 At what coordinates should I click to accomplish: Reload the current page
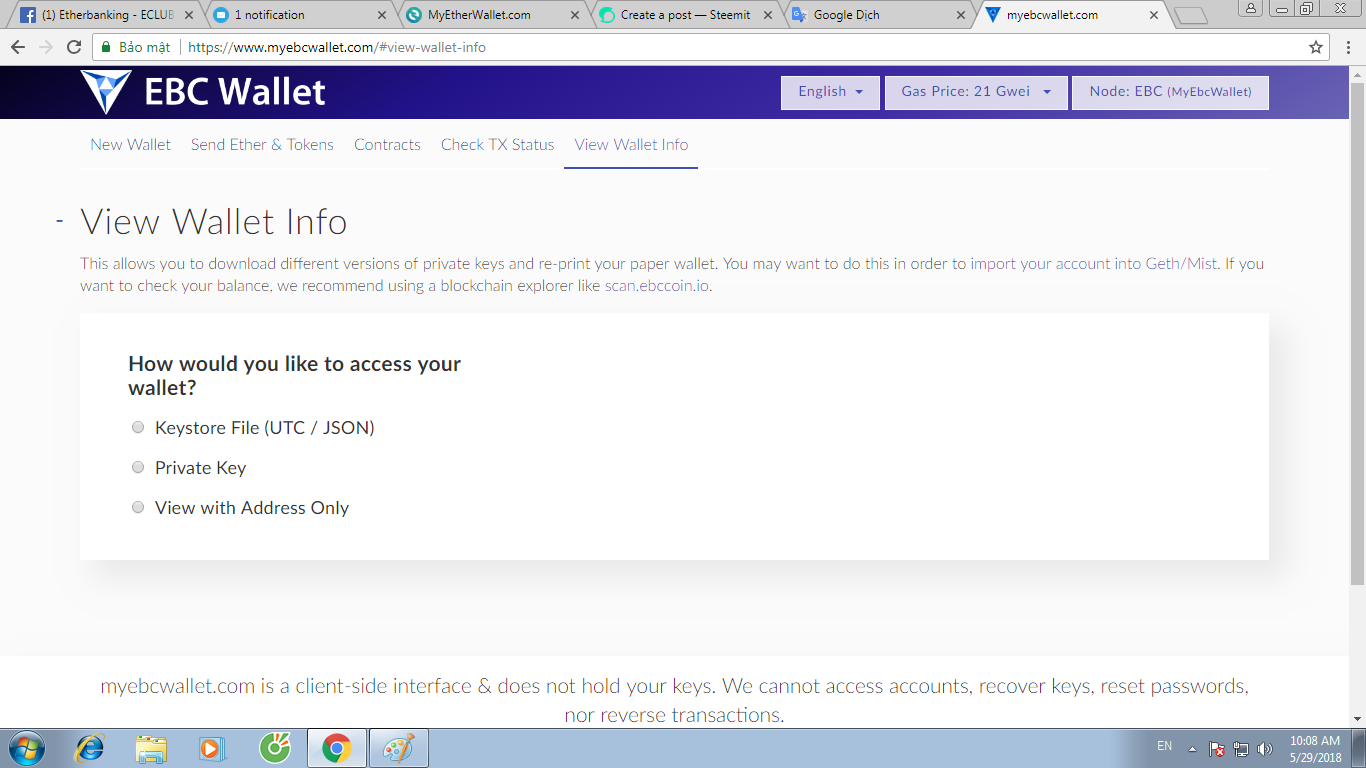click(73, 47)
